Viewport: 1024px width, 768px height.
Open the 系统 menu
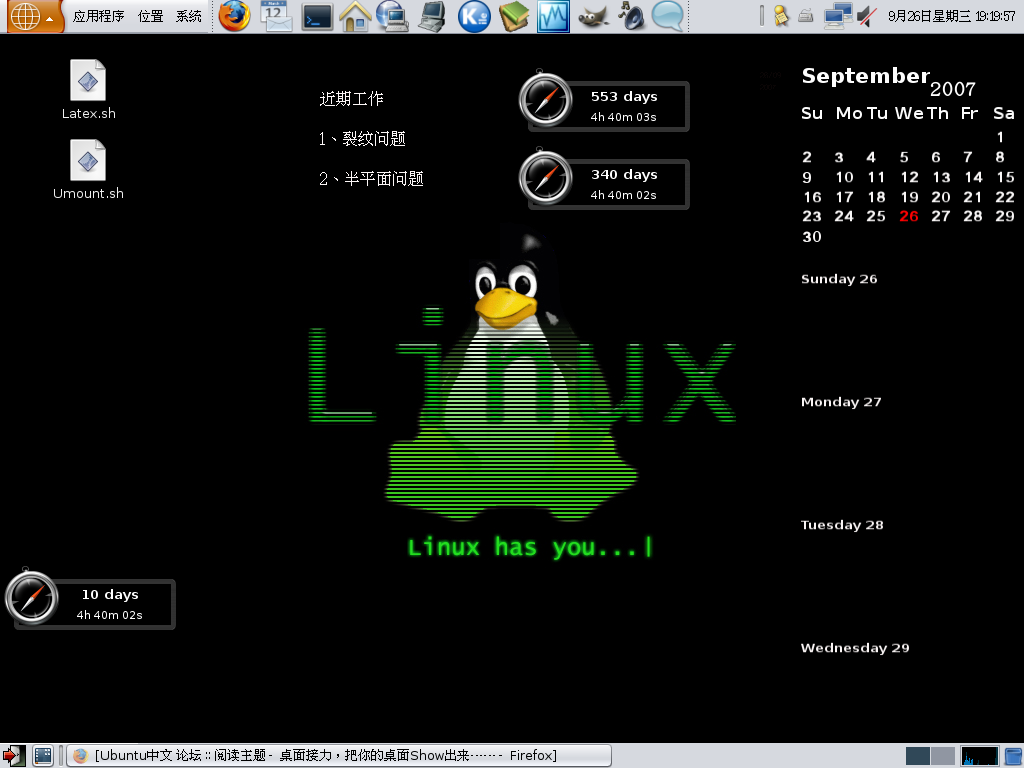click(189, 16)
